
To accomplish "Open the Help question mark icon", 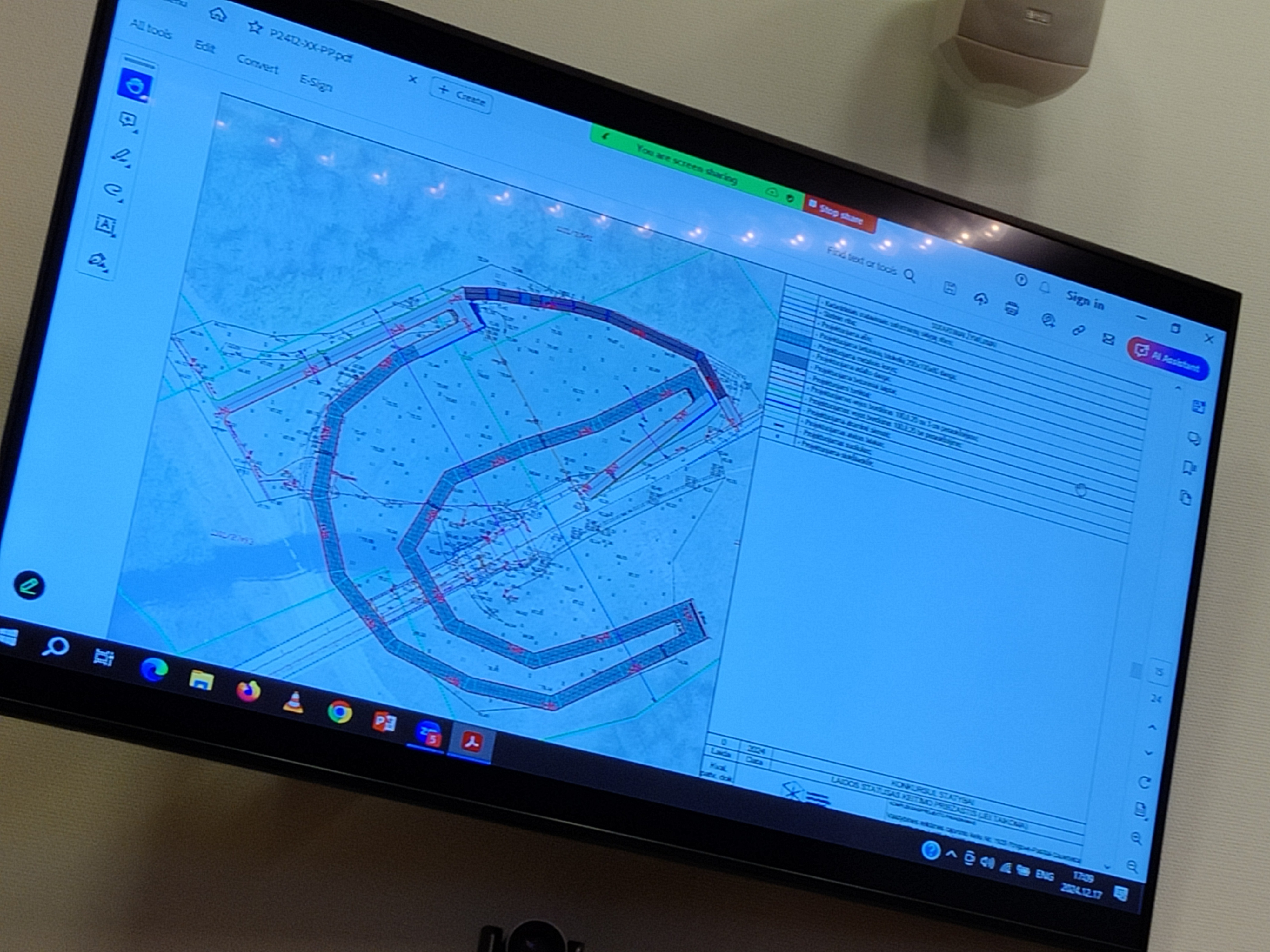I will 1021,280.
